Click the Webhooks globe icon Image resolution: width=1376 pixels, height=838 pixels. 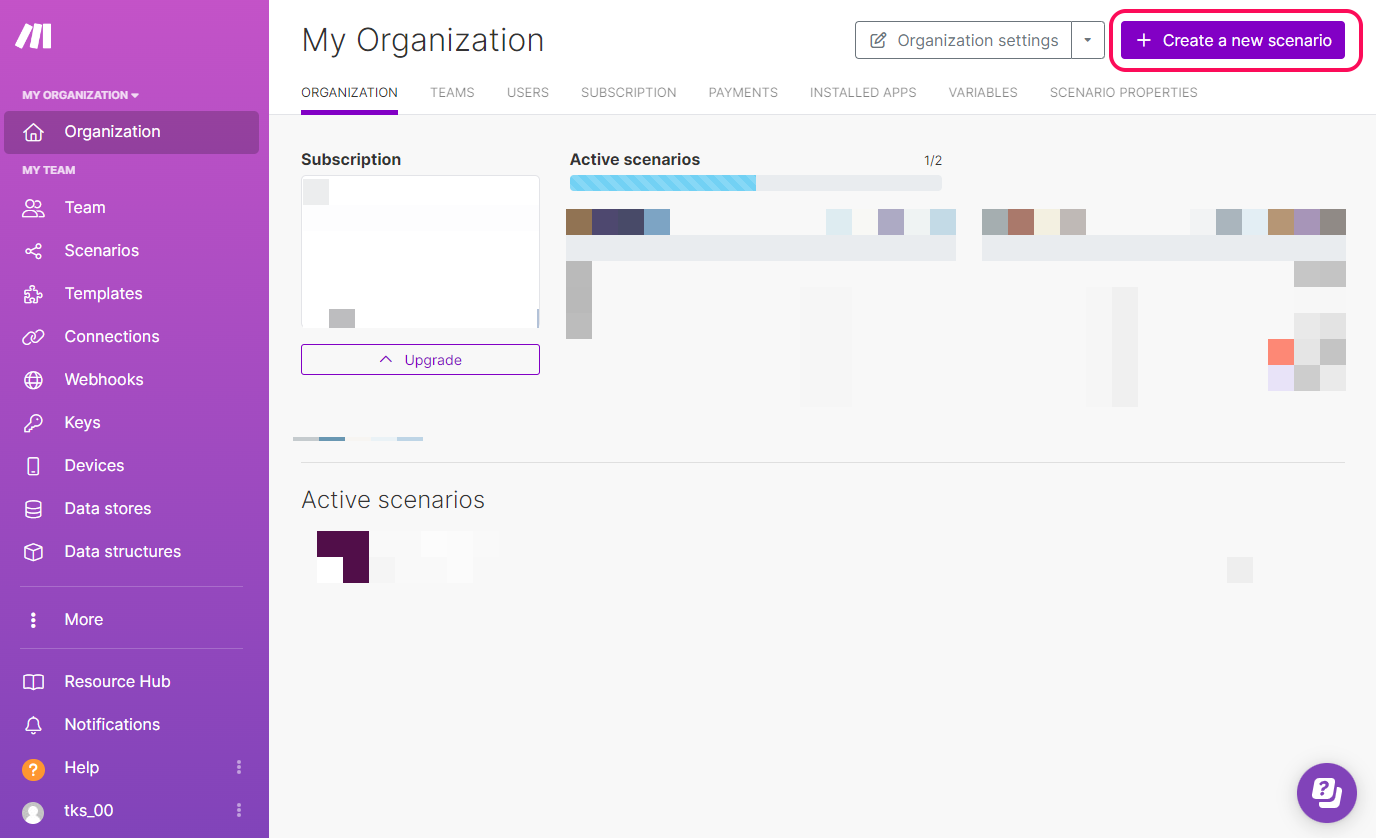coord(34,380)
